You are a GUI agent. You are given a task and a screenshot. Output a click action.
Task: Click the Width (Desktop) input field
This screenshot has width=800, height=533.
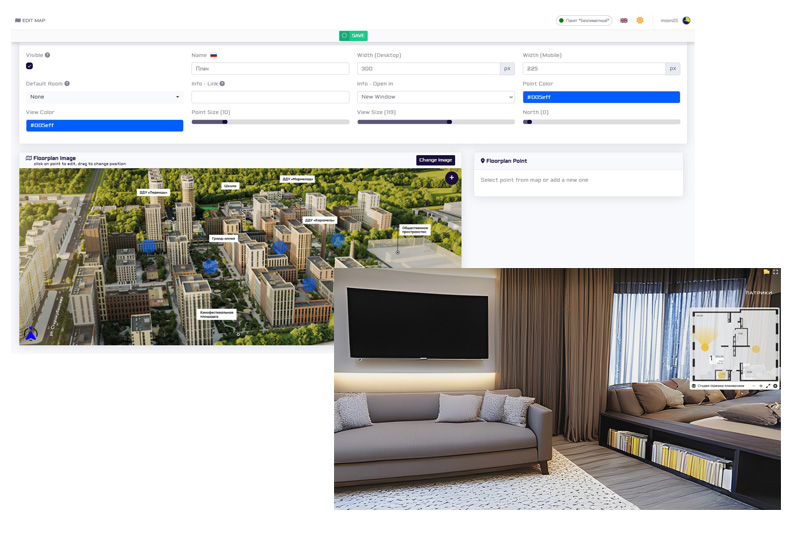428,69
